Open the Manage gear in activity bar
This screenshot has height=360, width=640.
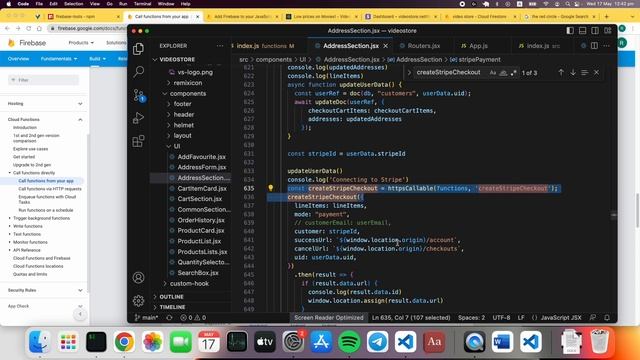coord(138,301)
